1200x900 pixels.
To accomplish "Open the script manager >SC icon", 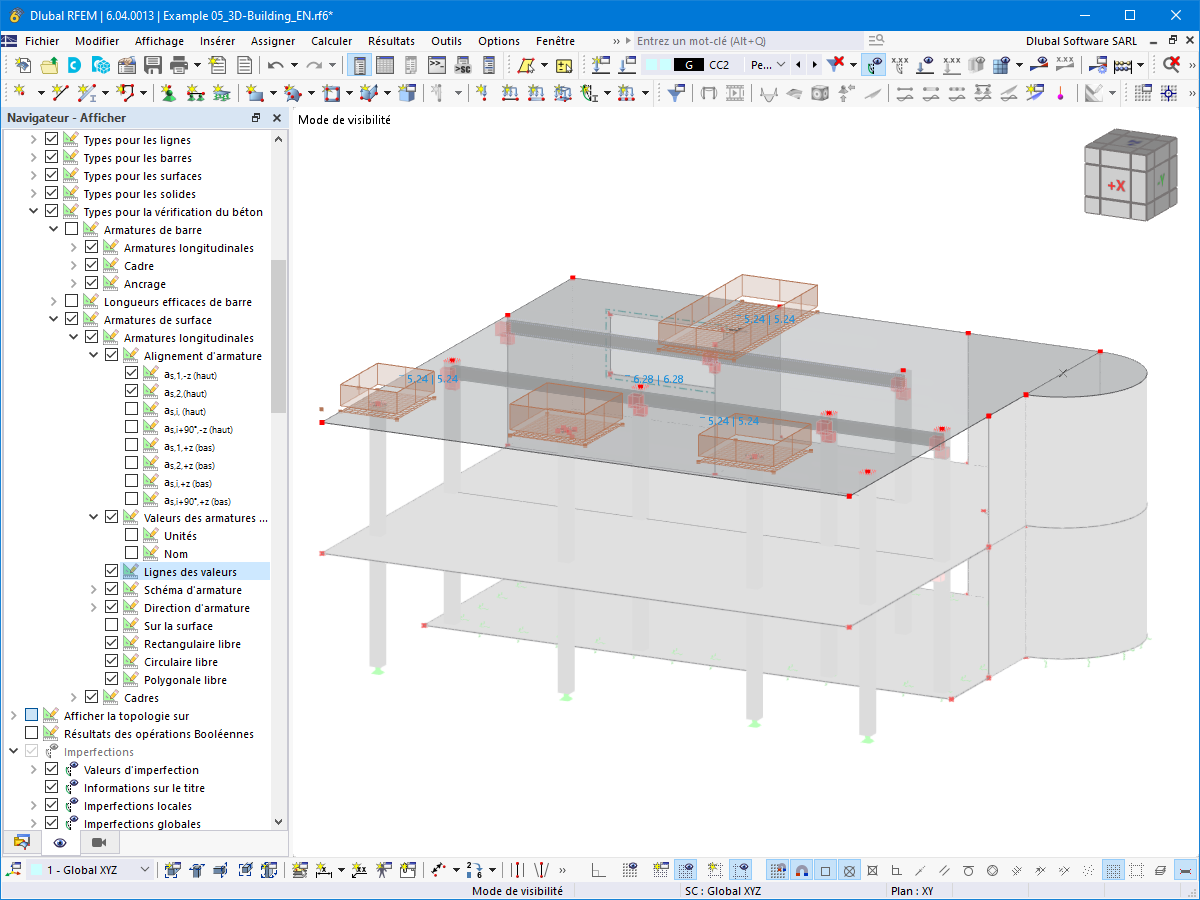I will (x=462, y=65).
